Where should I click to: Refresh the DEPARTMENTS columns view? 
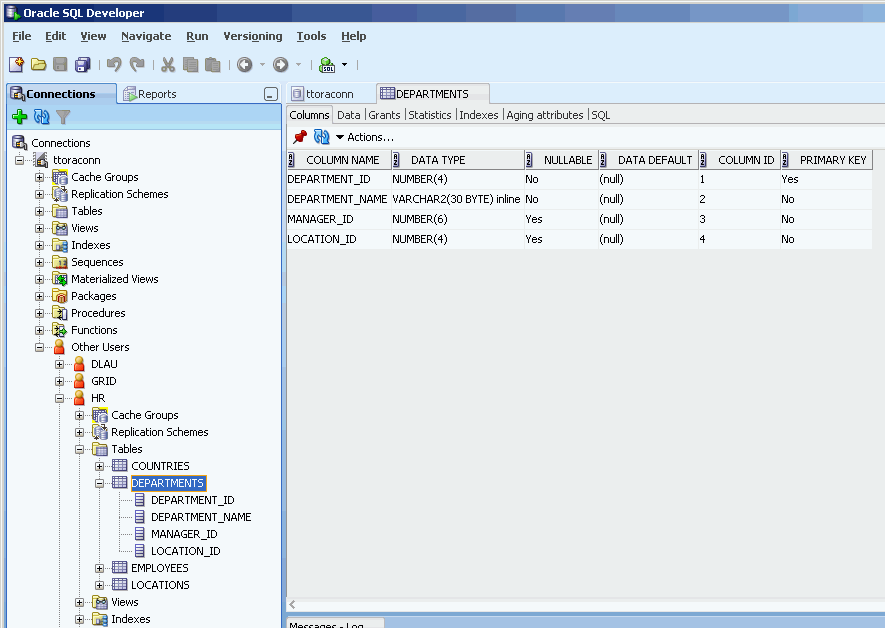coord(321,137)
